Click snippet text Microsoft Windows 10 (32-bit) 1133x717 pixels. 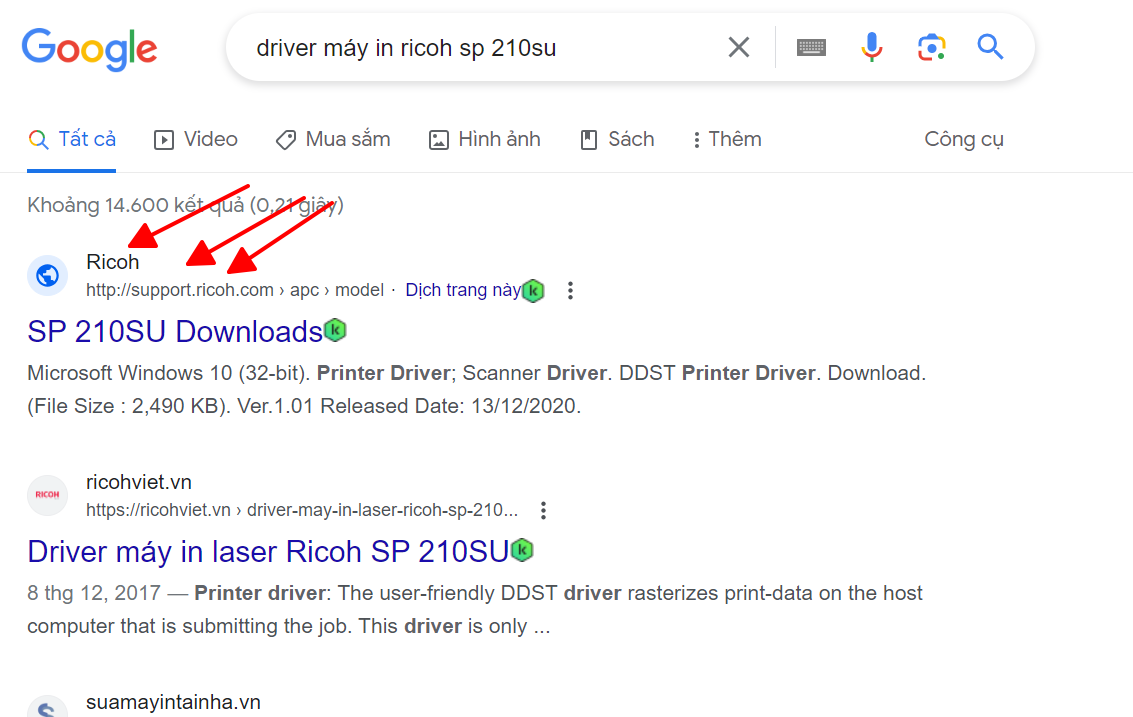coord(169,373)
